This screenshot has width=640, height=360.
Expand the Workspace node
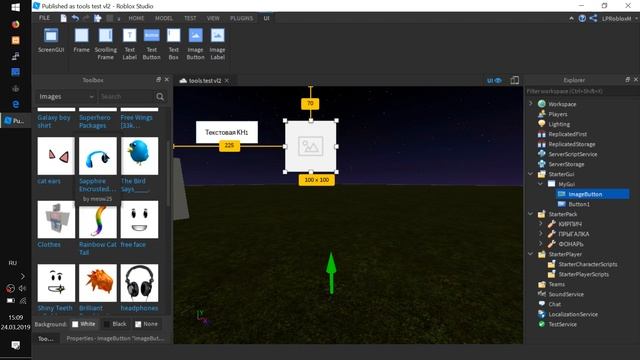(531, 104)
